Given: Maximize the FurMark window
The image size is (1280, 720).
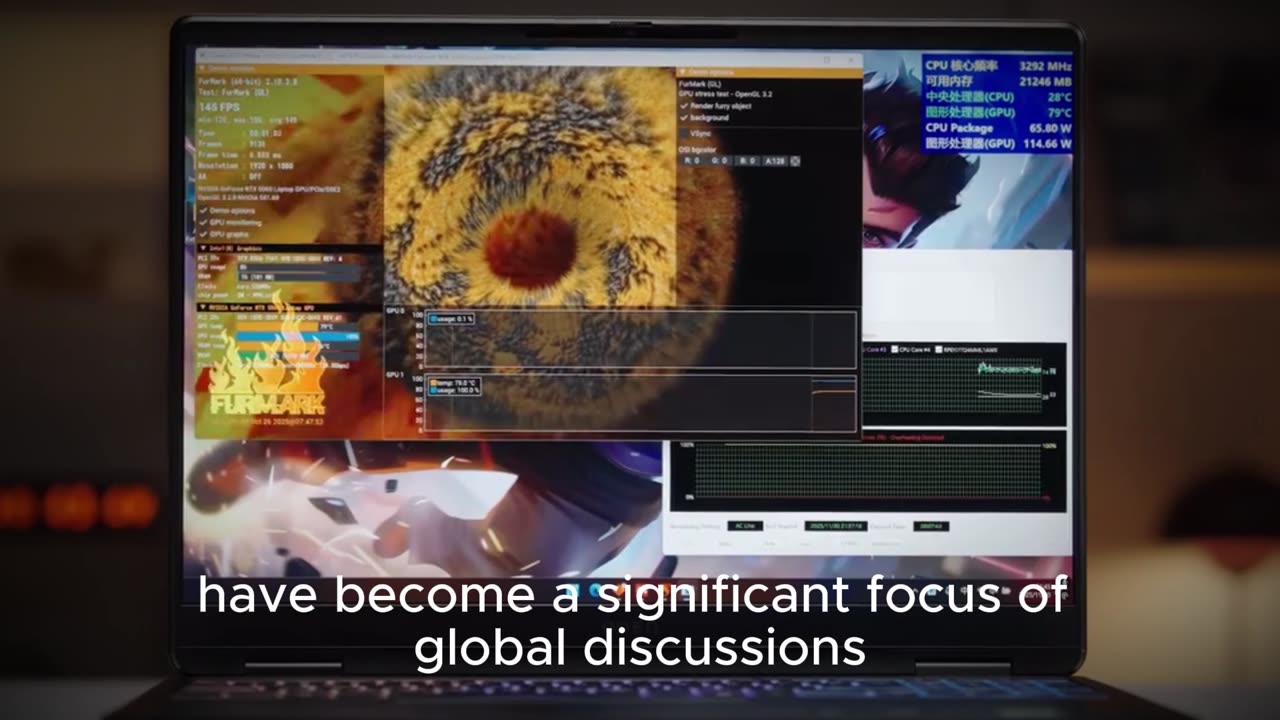Looking at the screenshot, I should tap(827, 60).
